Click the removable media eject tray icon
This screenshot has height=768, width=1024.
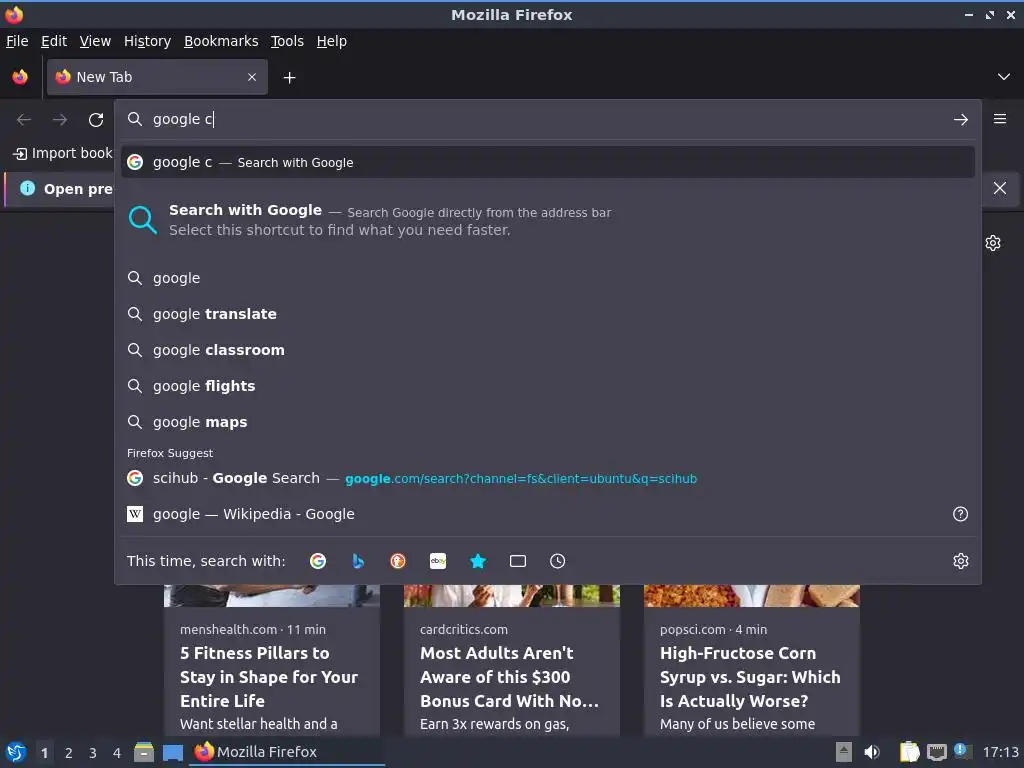[x=844, y=752]
